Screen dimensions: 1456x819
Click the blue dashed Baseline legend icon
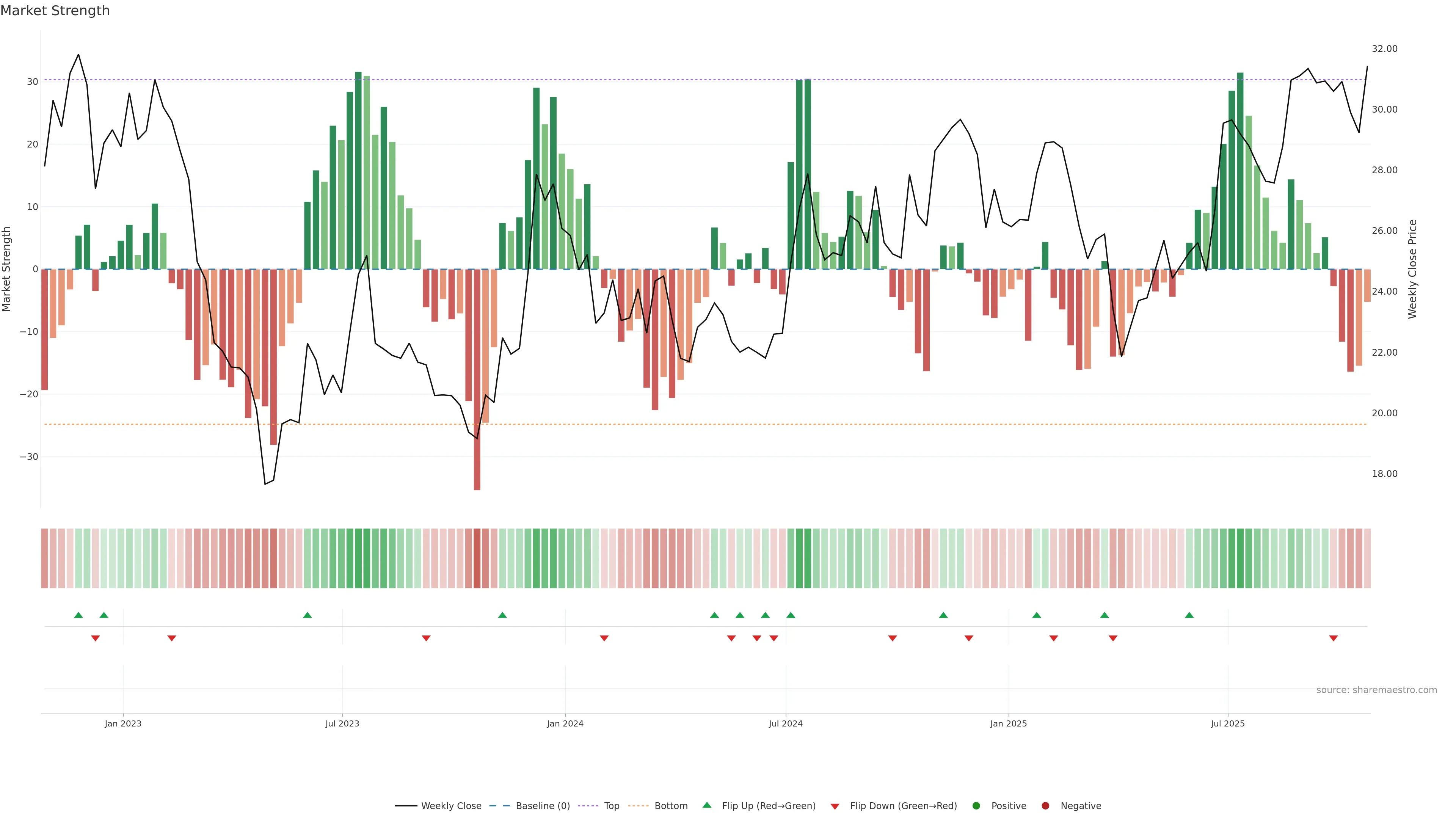pyautogui.click(x=499, y=806)
